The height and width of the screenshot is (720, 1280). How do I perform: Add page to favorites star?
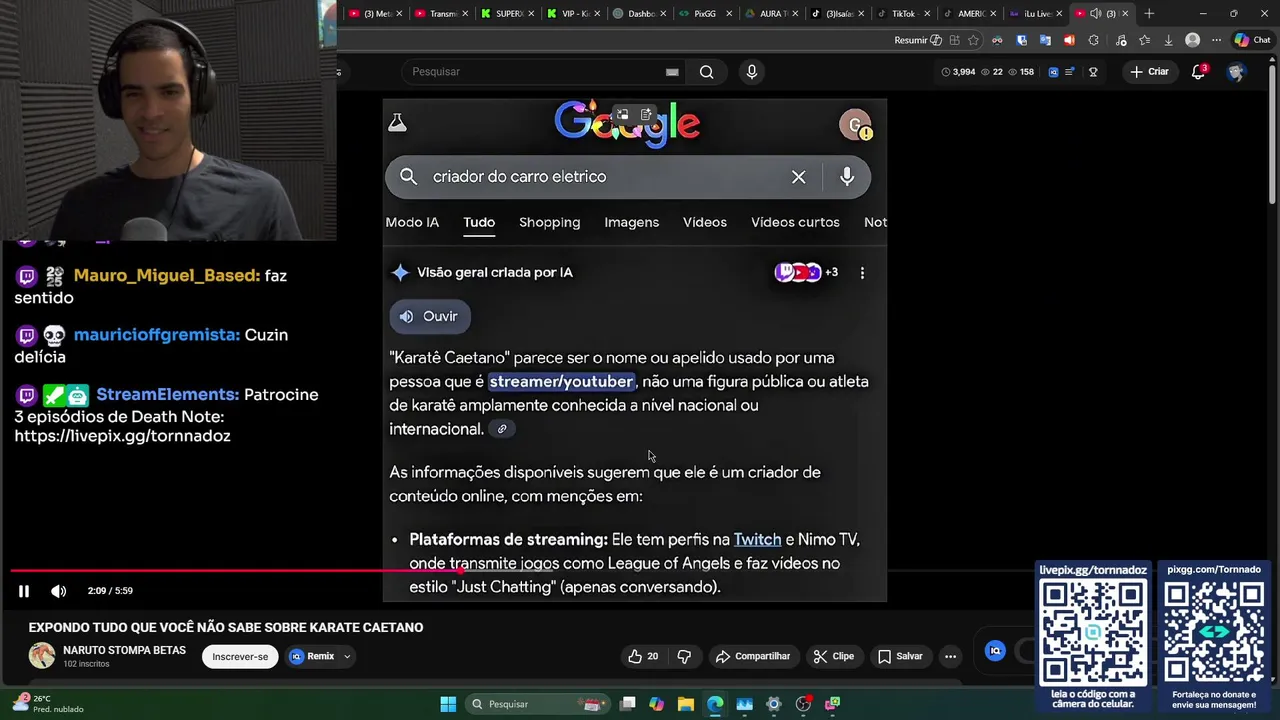(x=973, y=40)
